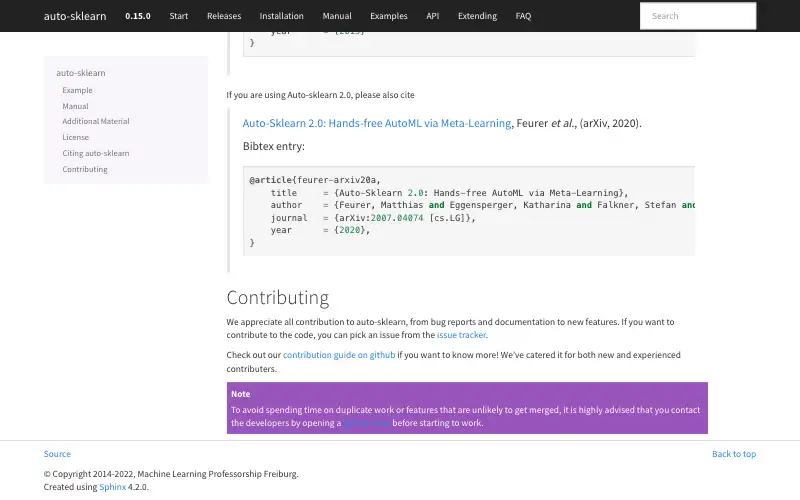
Task: Click the Contributing section heading
Action: [278, 297]
